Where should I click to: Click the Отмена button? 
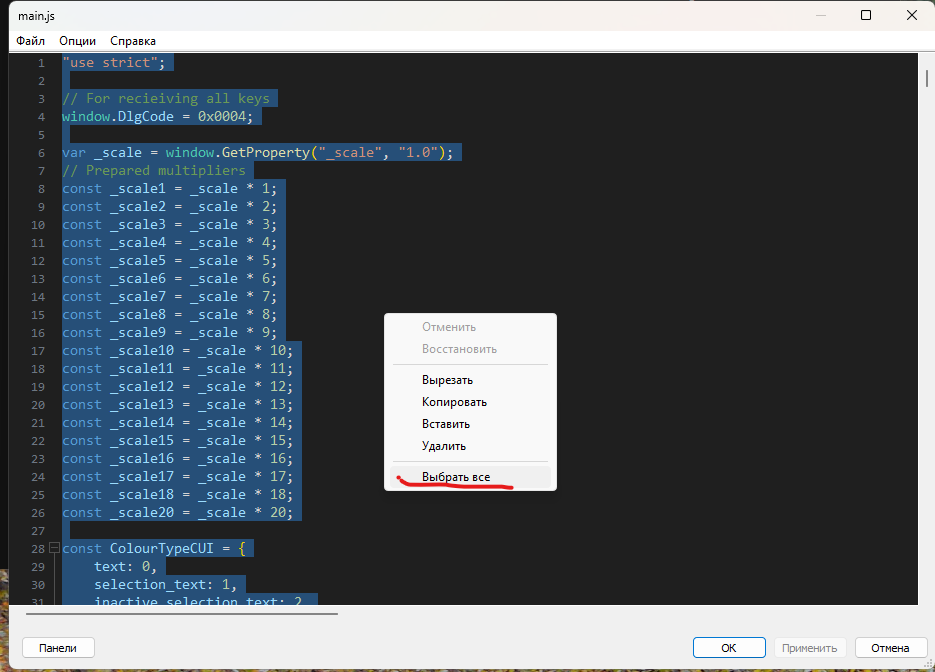[x=890, y=648]
